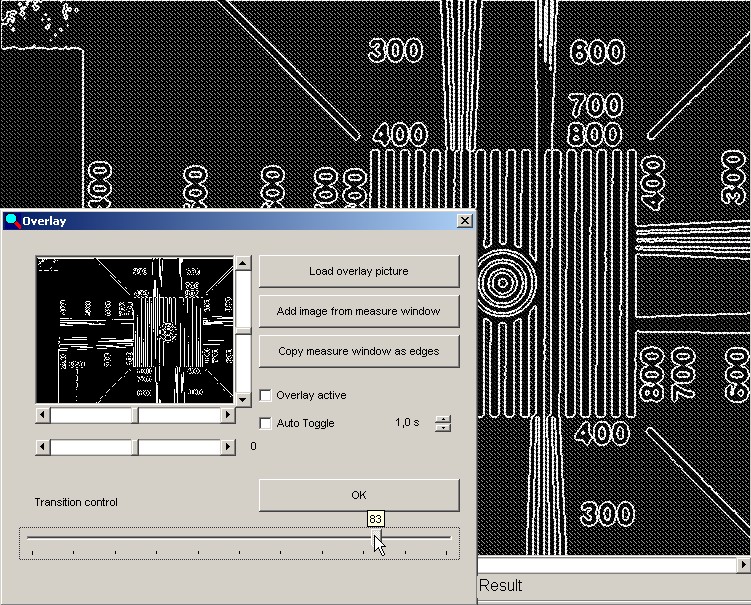Increase Auto Toggle time with spinner up arrow

(x=443, y=418)
